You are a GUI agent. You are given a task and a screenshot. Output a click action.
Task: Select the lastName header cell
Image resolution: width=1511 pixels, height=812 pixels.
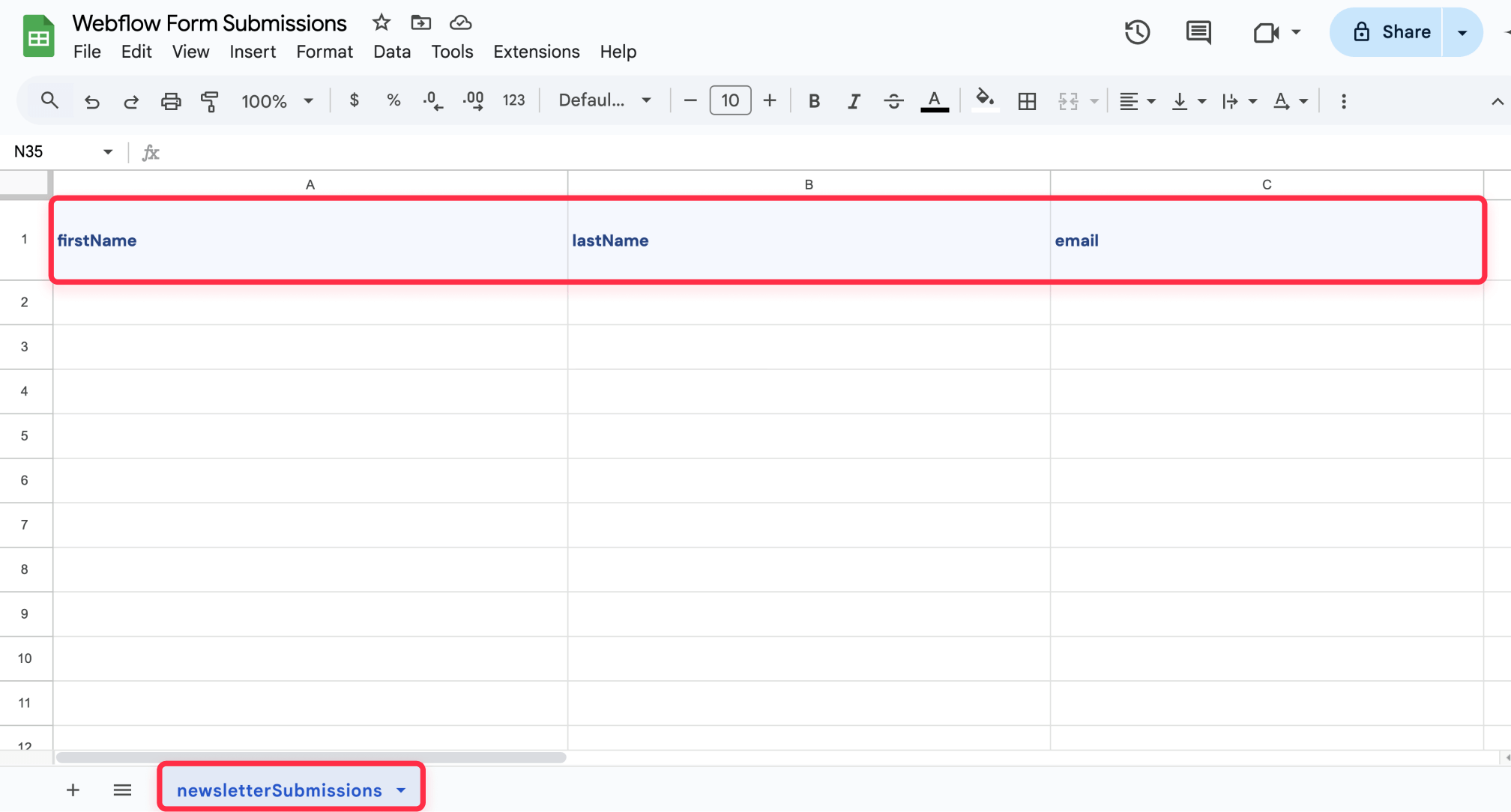click(x=809, y=240)
